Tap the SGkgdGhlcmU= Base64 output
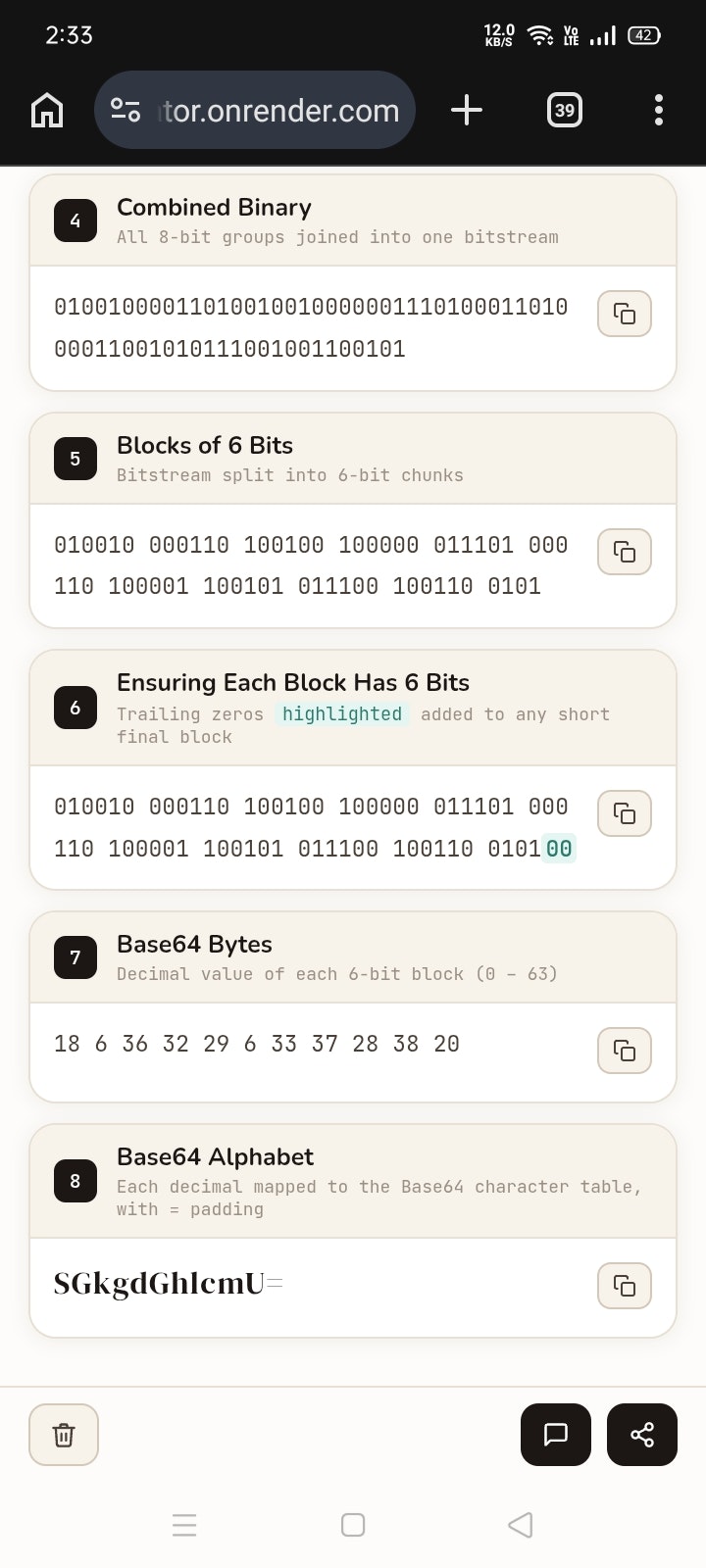This screenshot has height=1568, width=706. pos(168,1284)
